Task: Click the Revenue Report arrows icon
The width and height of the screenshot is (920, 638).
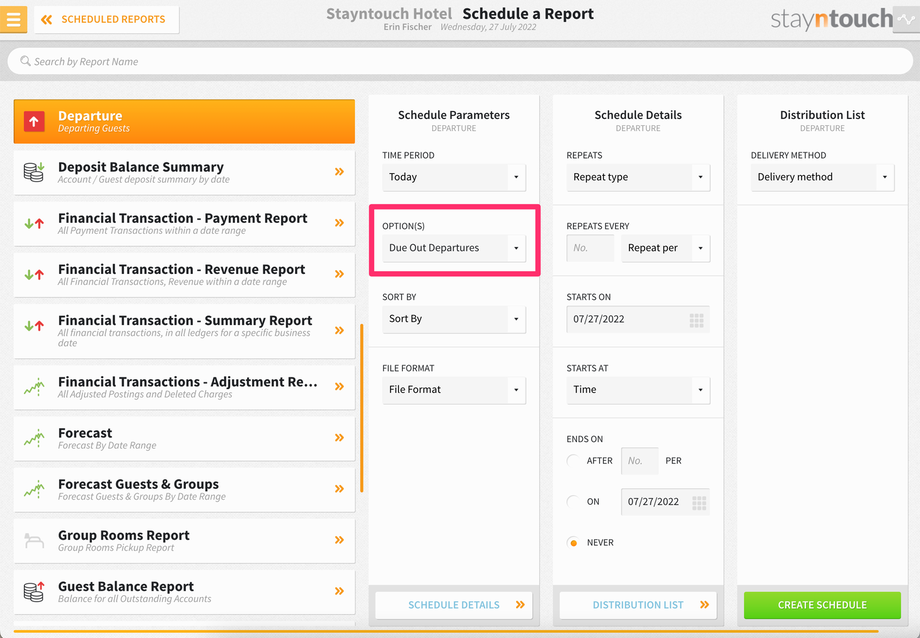Action: coord(34,274)
